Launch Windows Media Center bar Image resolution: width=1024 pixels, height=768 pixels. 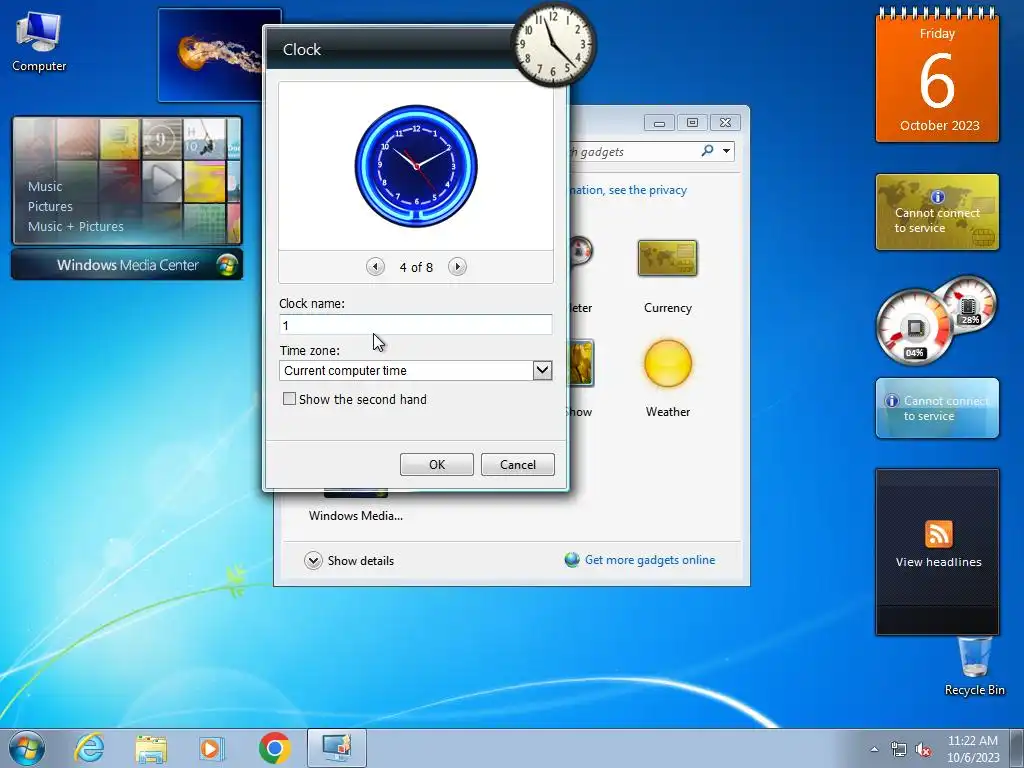tap(127, 264)
